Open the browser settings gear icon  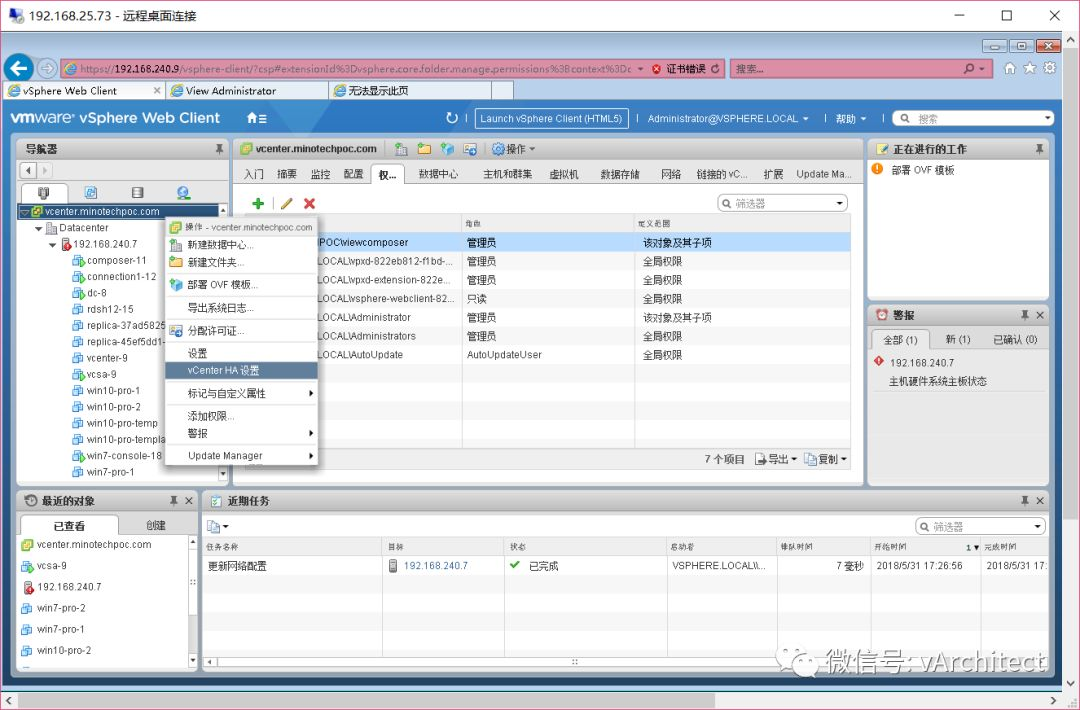1050,68
